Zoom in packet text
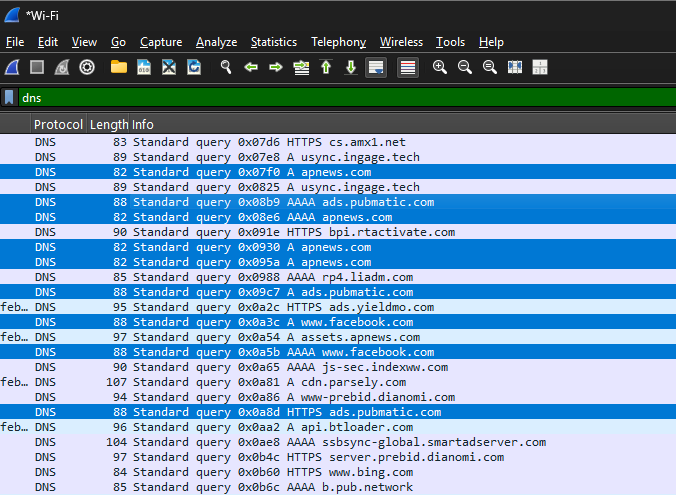The height and width of the screenshot is (495, 676). pyautogui.click(x=440, y=67)
